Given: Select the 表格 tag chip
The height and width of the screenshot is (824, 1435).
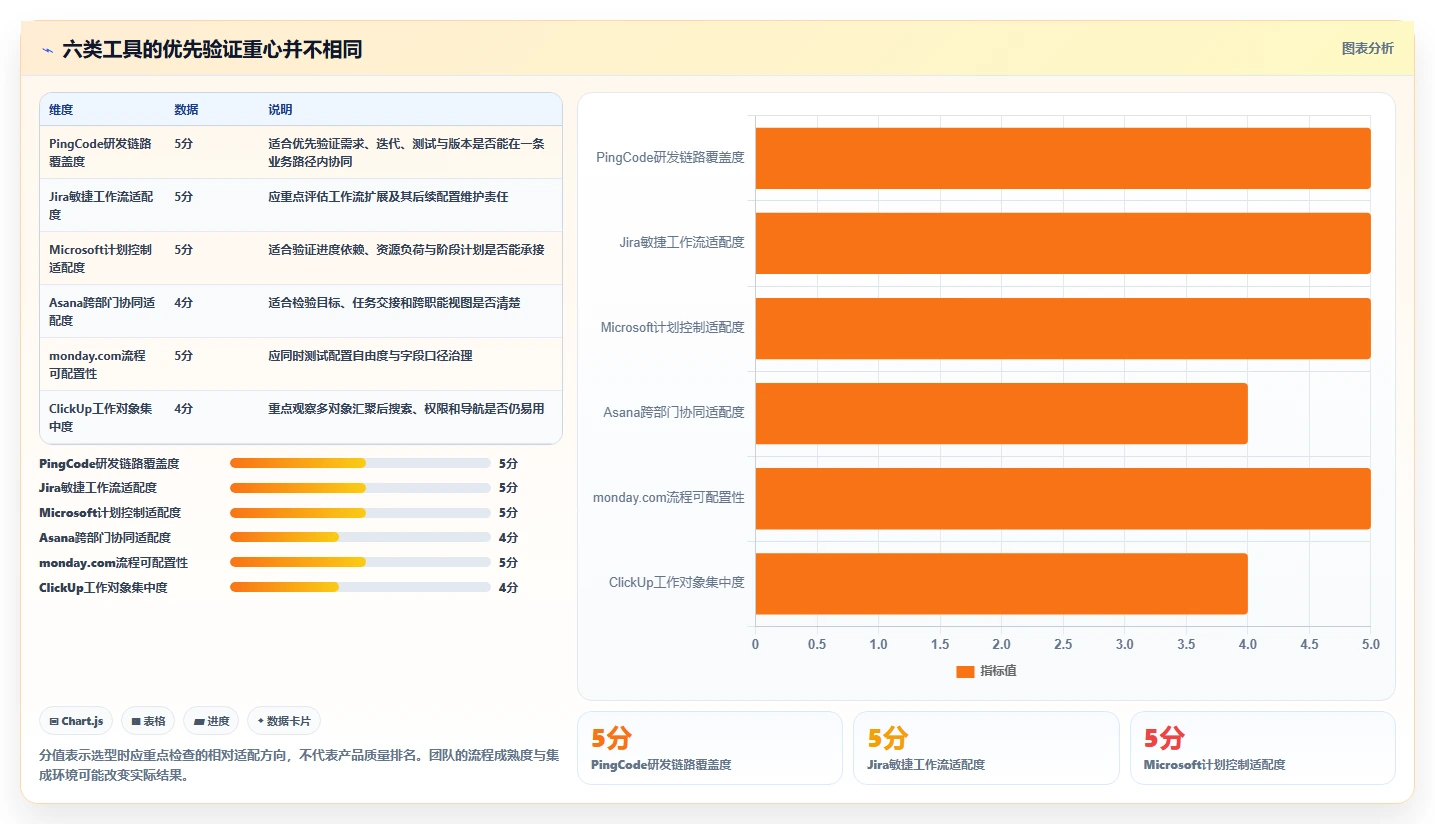Looking at the screenshot, I should tap(148, 721).
